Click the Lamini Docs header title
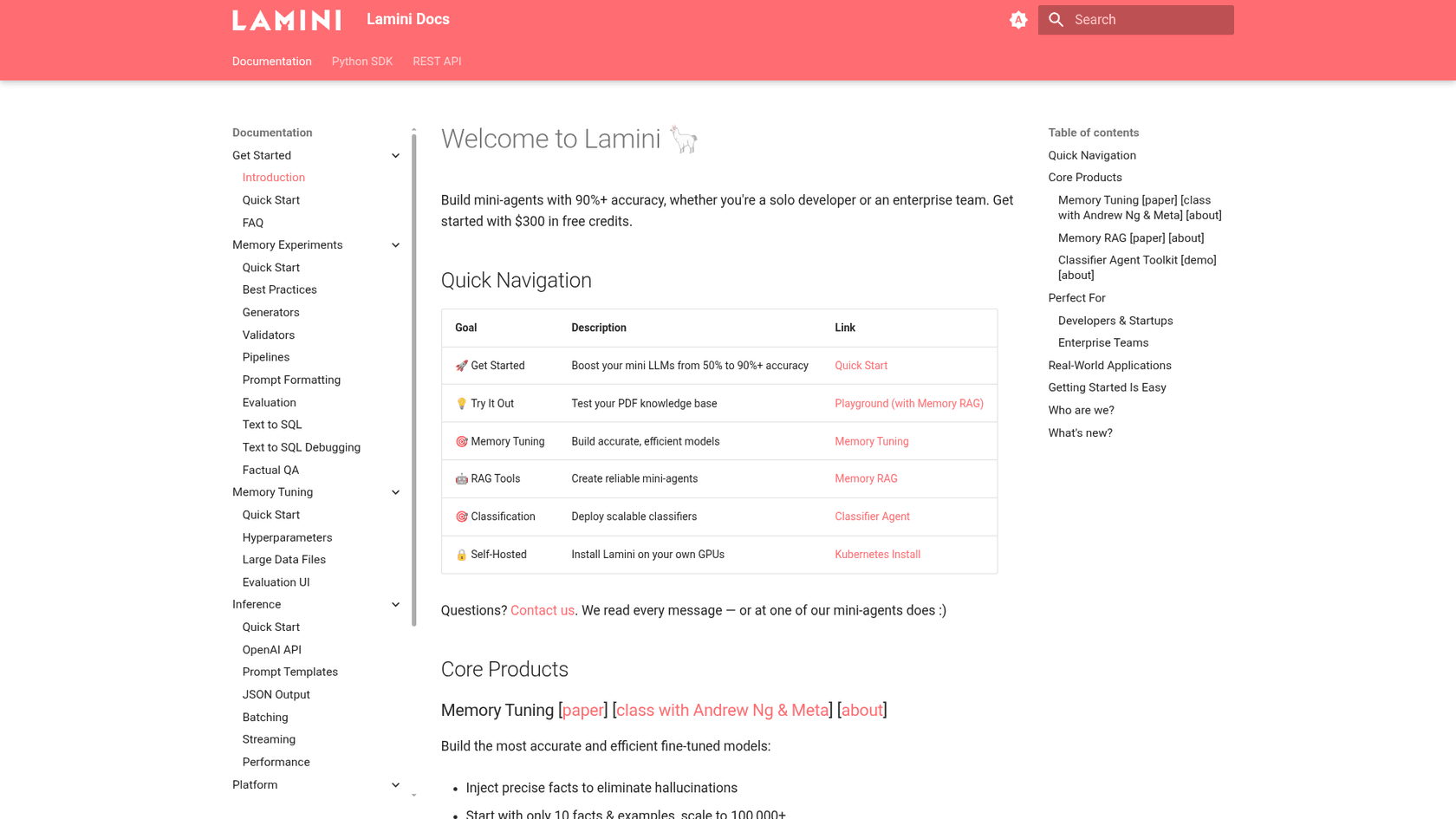1456x819 pixels. pyautogui.click(x=408, y=20)
